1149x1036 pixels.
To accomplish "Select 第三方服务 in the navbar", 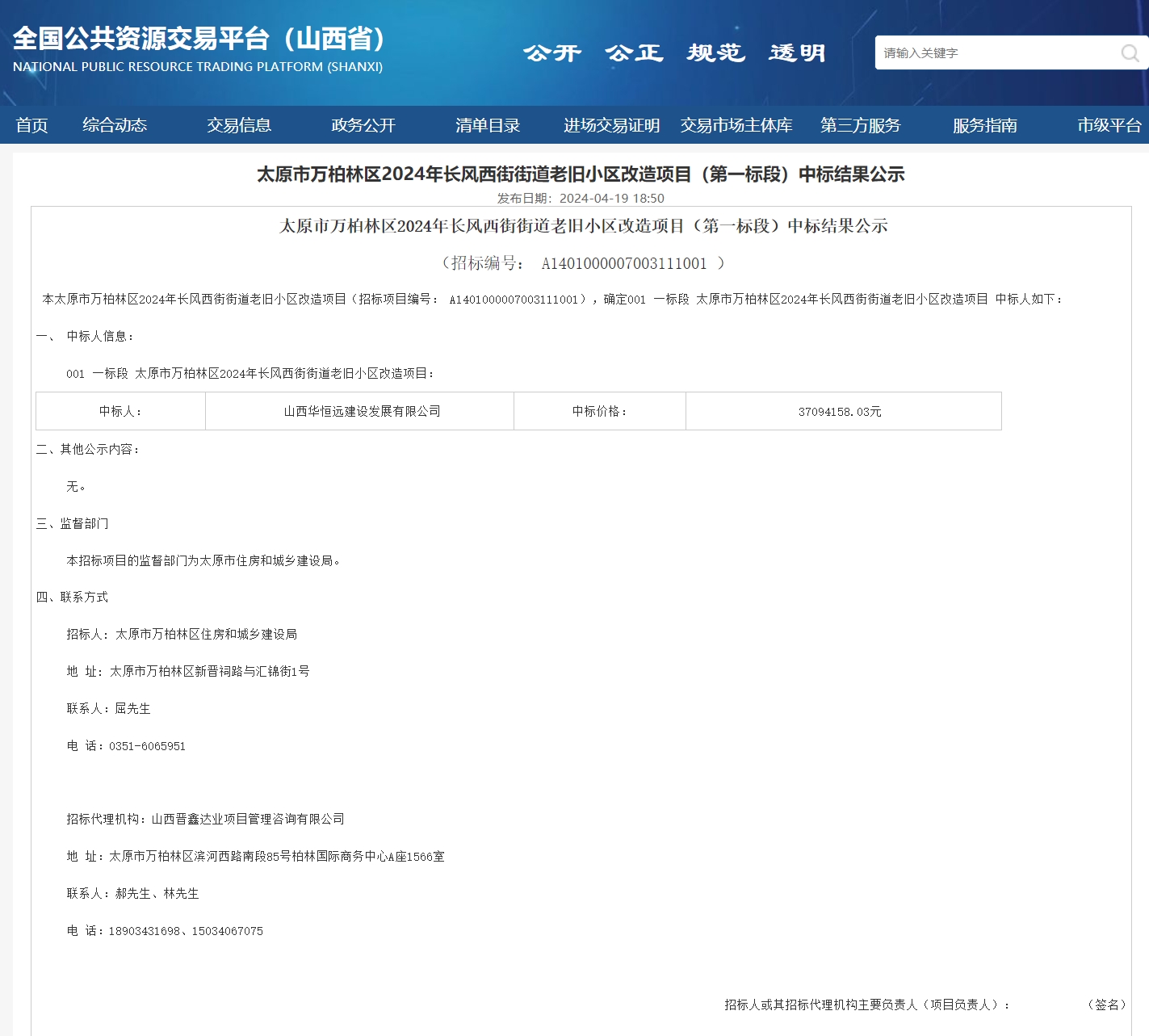I will (860, 125).
